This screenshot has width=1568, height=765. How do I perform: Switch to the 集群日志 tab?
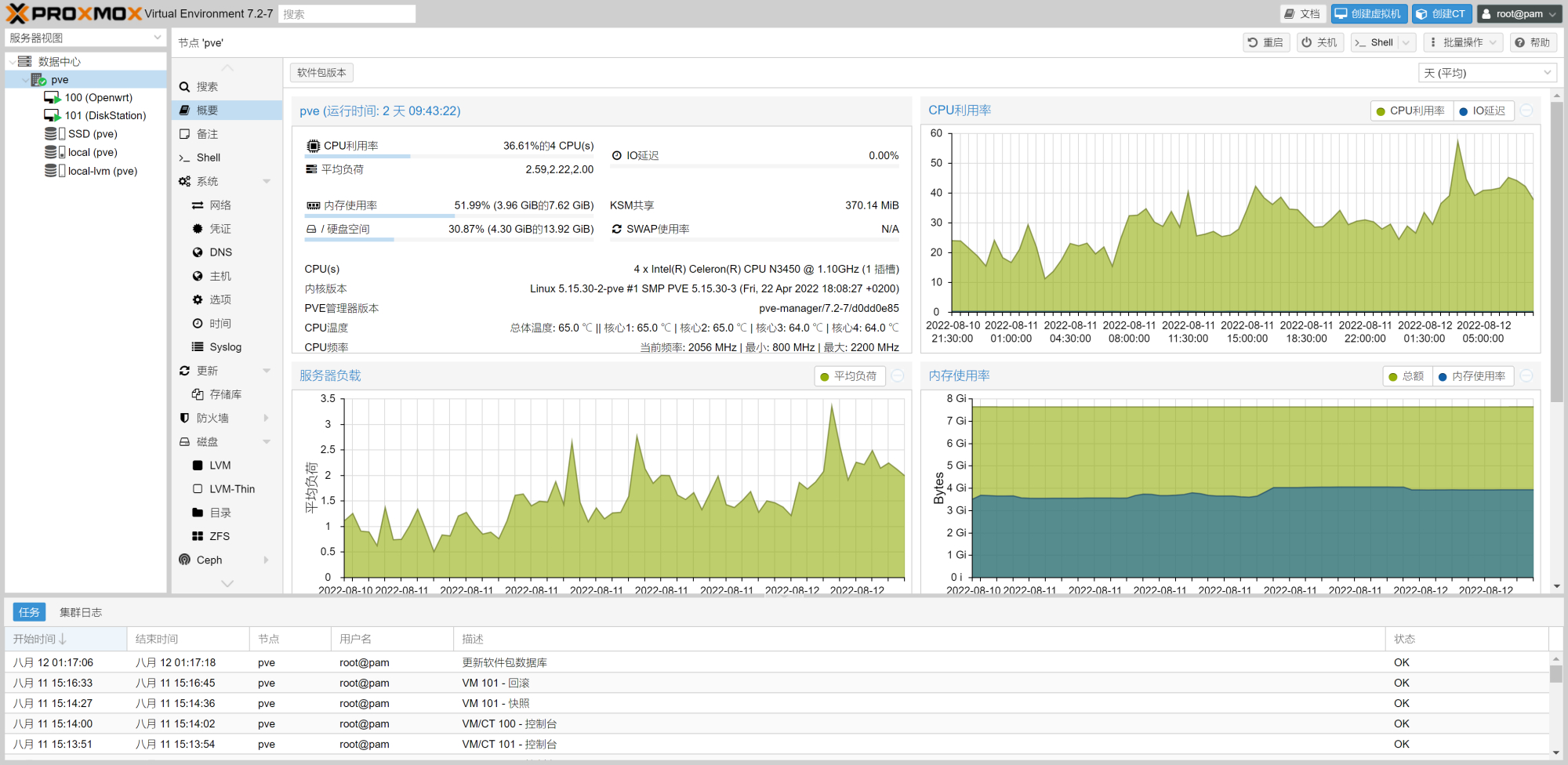pyautogui.click(x=81, y=612)
